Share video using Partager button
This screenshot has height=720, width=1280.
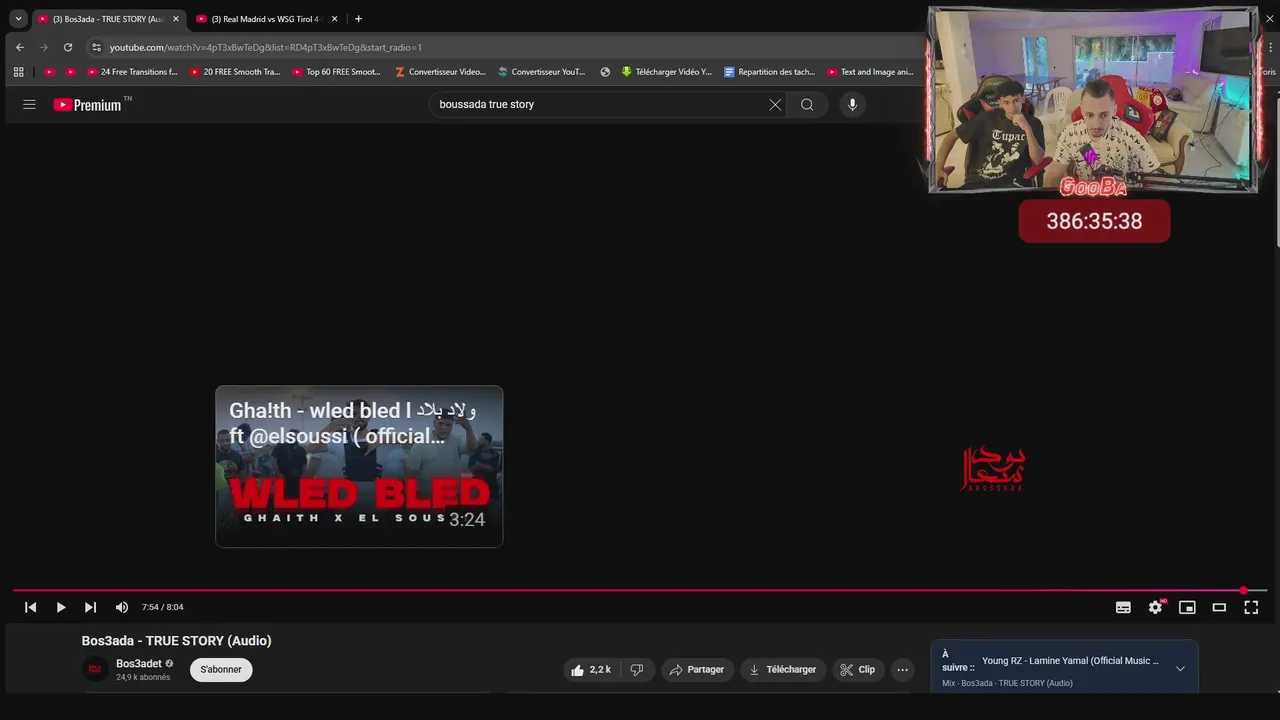[x=697, y=670]
